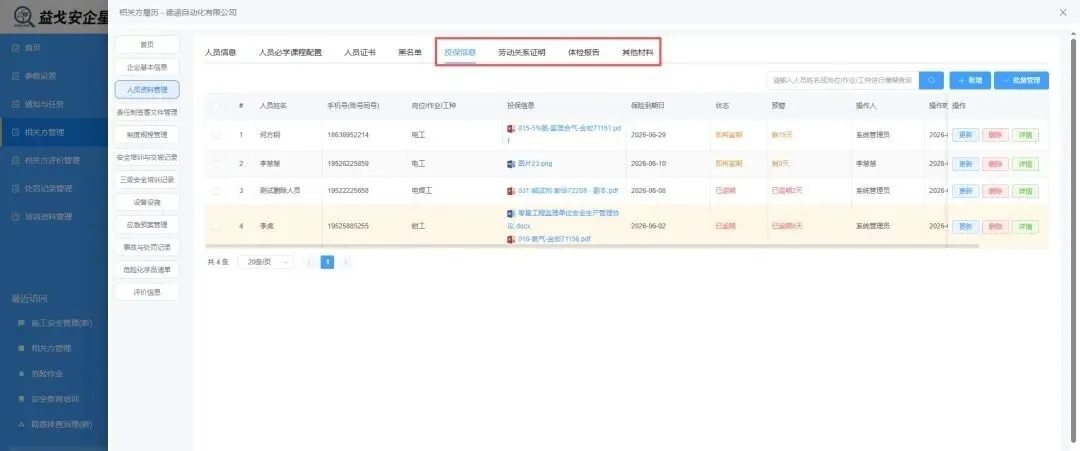Open recent item 危险作业

(47, 373)
